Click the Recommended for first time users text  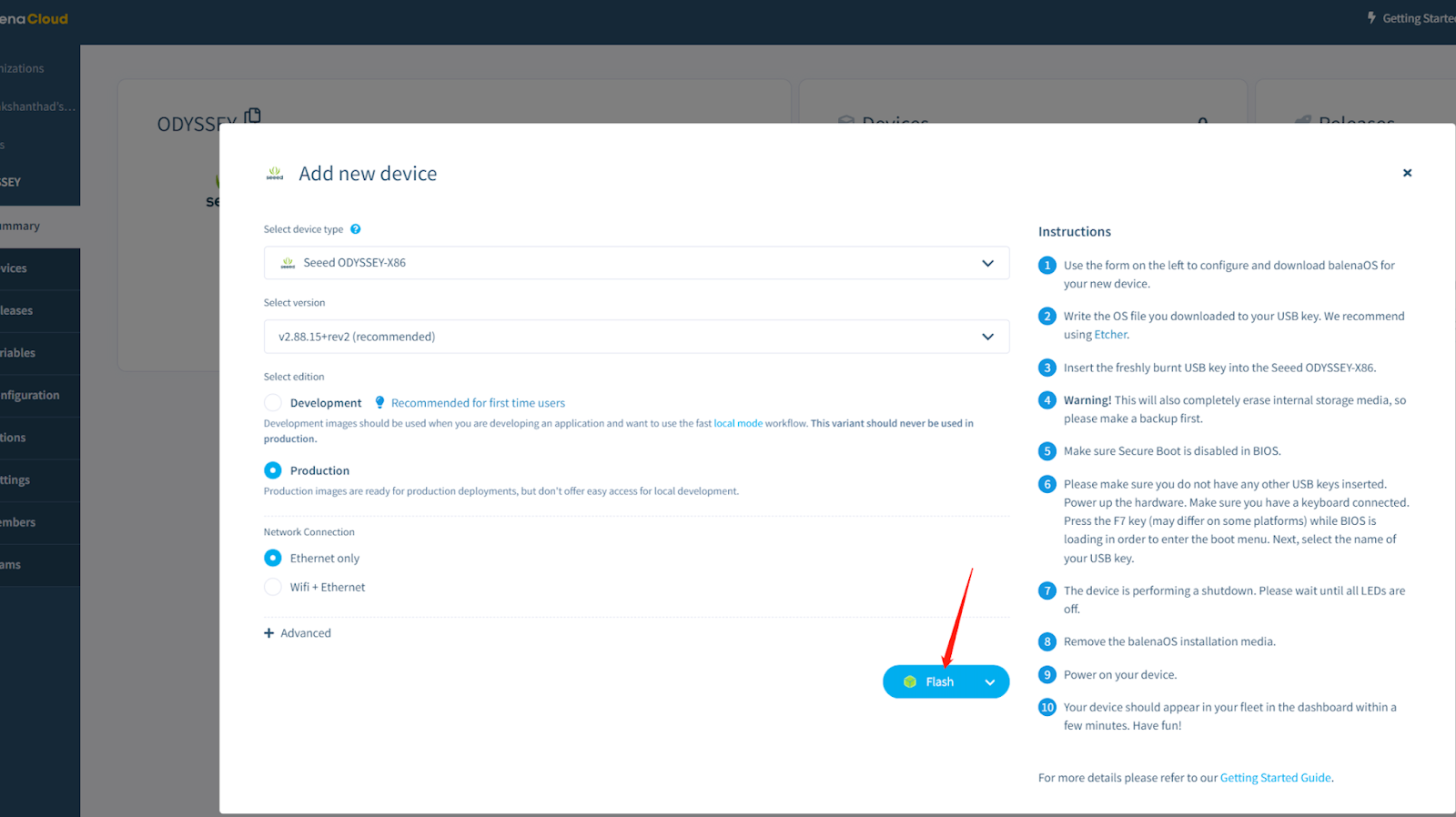click(478, 403)
